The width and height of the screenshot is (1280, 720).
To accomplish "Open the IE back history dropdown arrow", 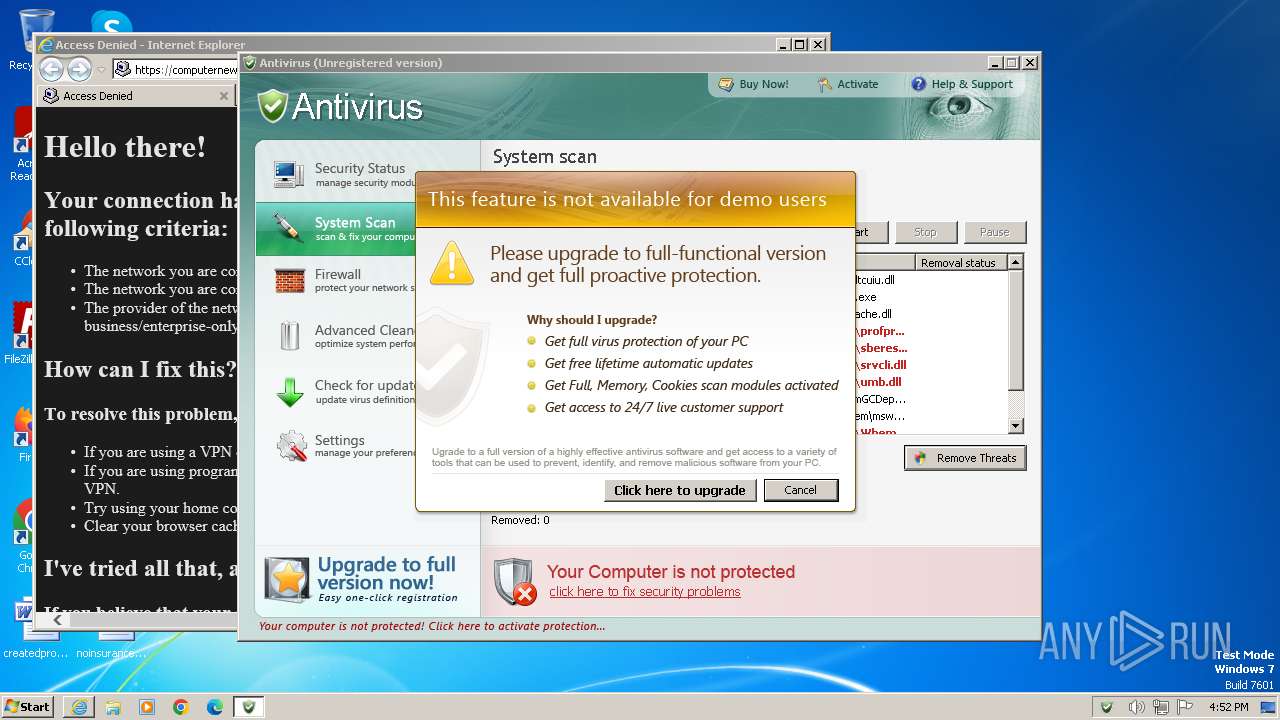I will click(x=101, y=70).
